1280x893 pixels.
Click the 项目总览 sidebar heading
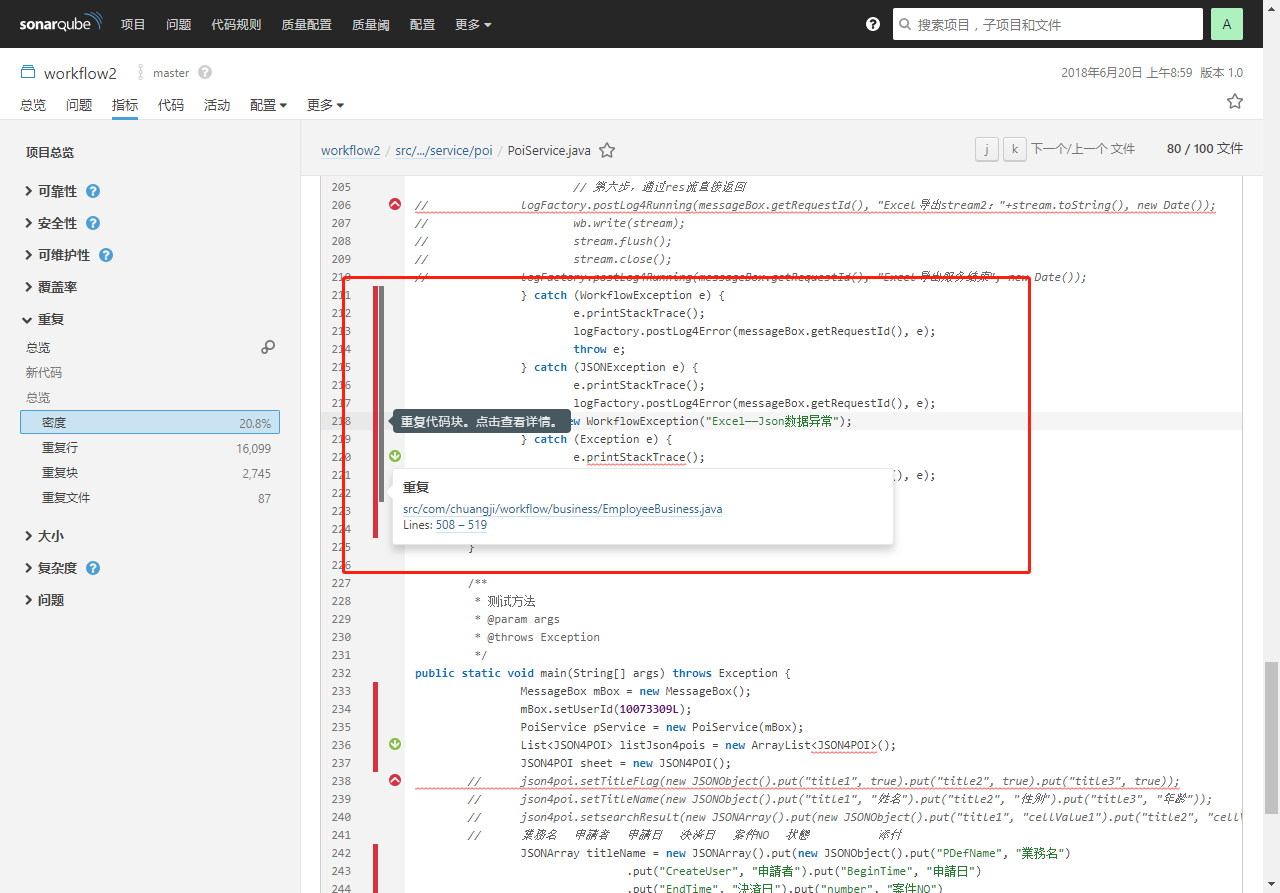tap(50, 152)
